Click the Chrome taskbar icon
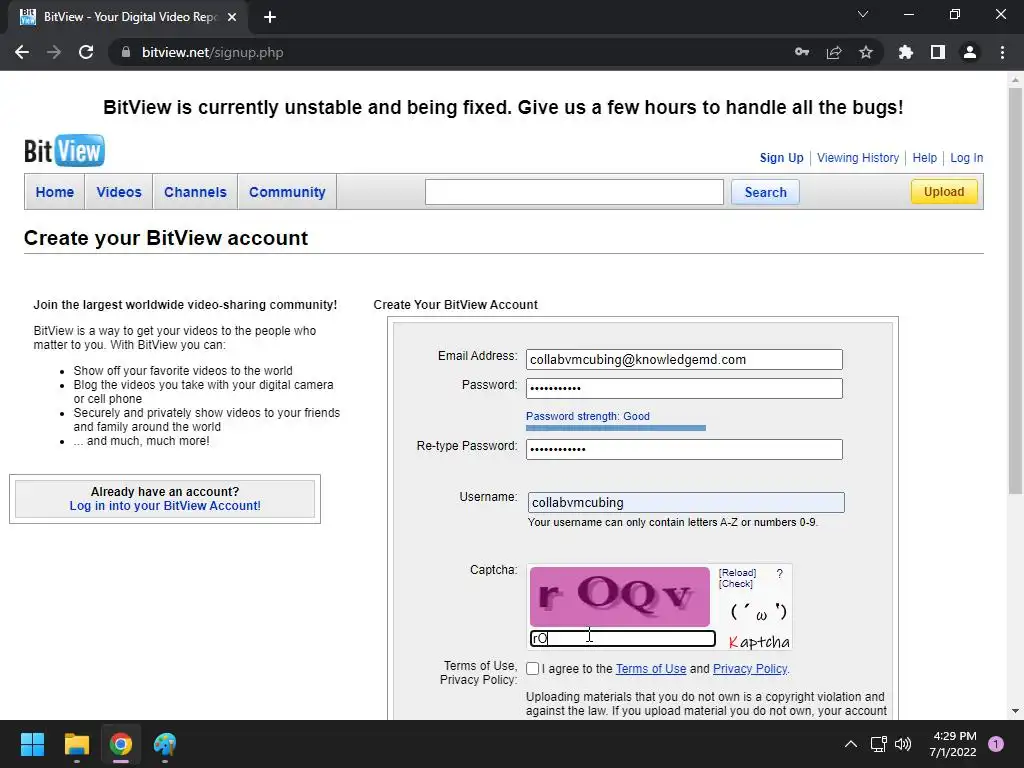This screenshot has height=768, width=1024. (x=121, y=744)
